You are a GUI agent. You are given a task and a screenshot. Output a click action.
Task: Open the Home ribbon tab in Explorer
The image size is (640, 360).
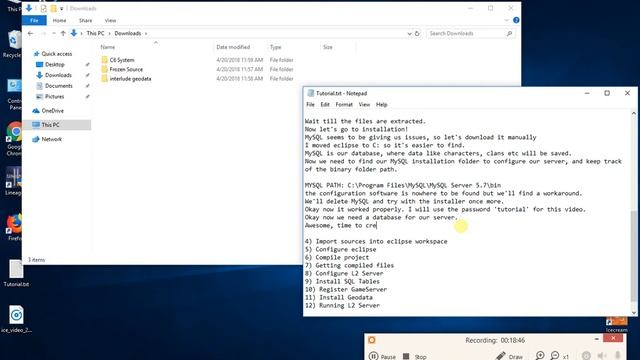[59, 20]
